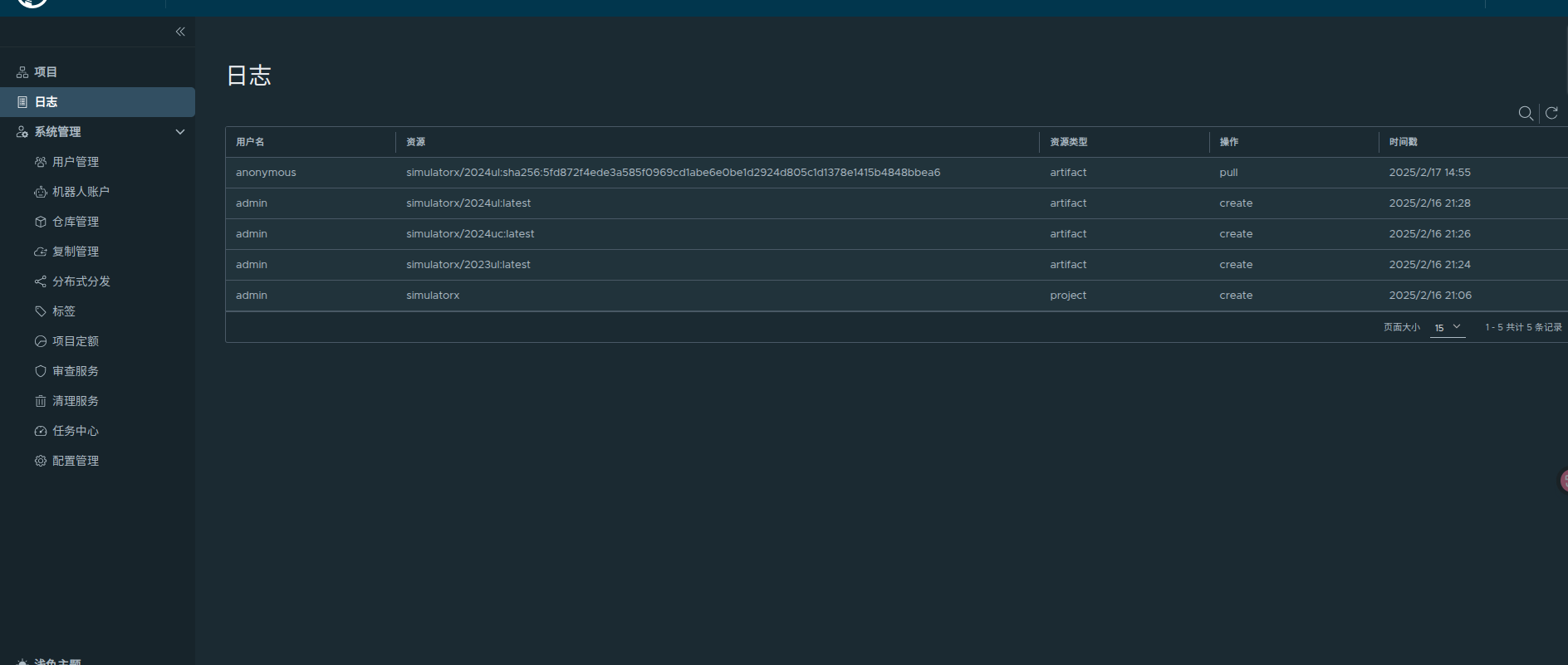Select the simulatorx/2023ul:latest resource cell
This screenshot has height=665, width=1568.
click(468, 265)
